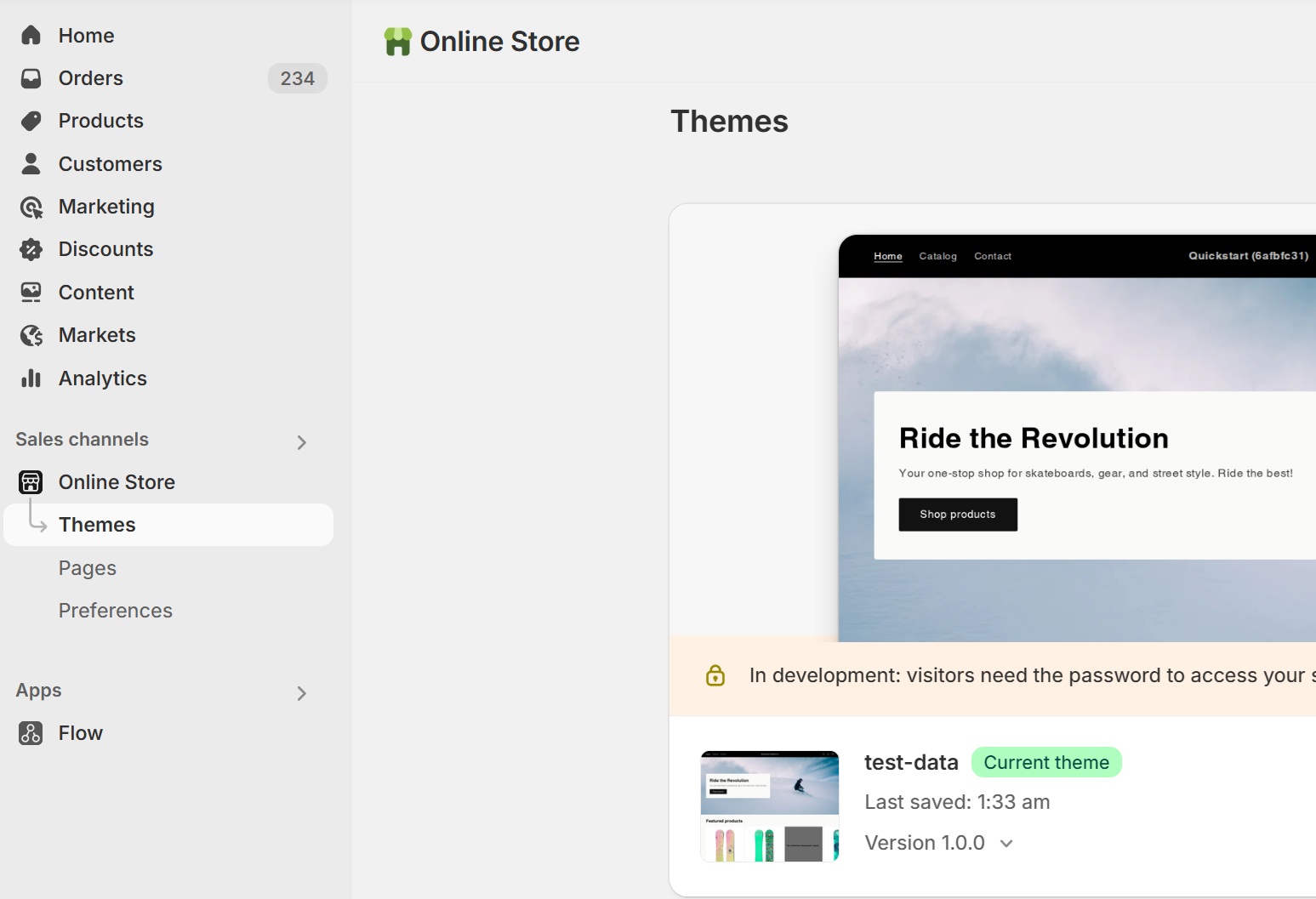Expand the Apps section chevron
Screen dimensions: 1316x899
(x=301, y=693)
